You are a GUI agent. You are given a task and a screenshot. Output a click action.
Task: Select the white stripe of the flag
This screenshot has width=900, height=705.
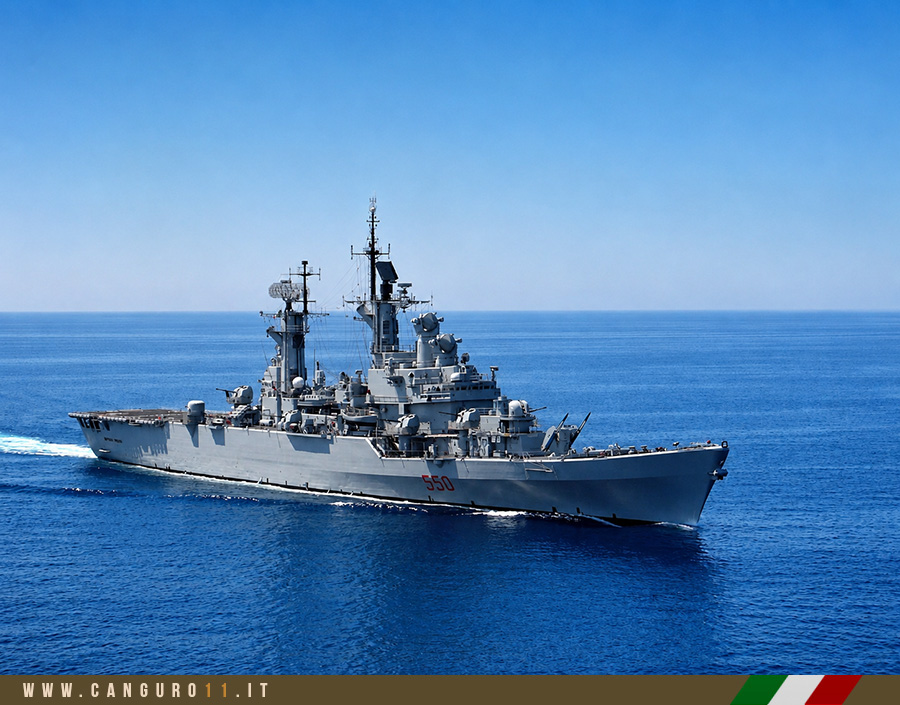click(797, 690)
